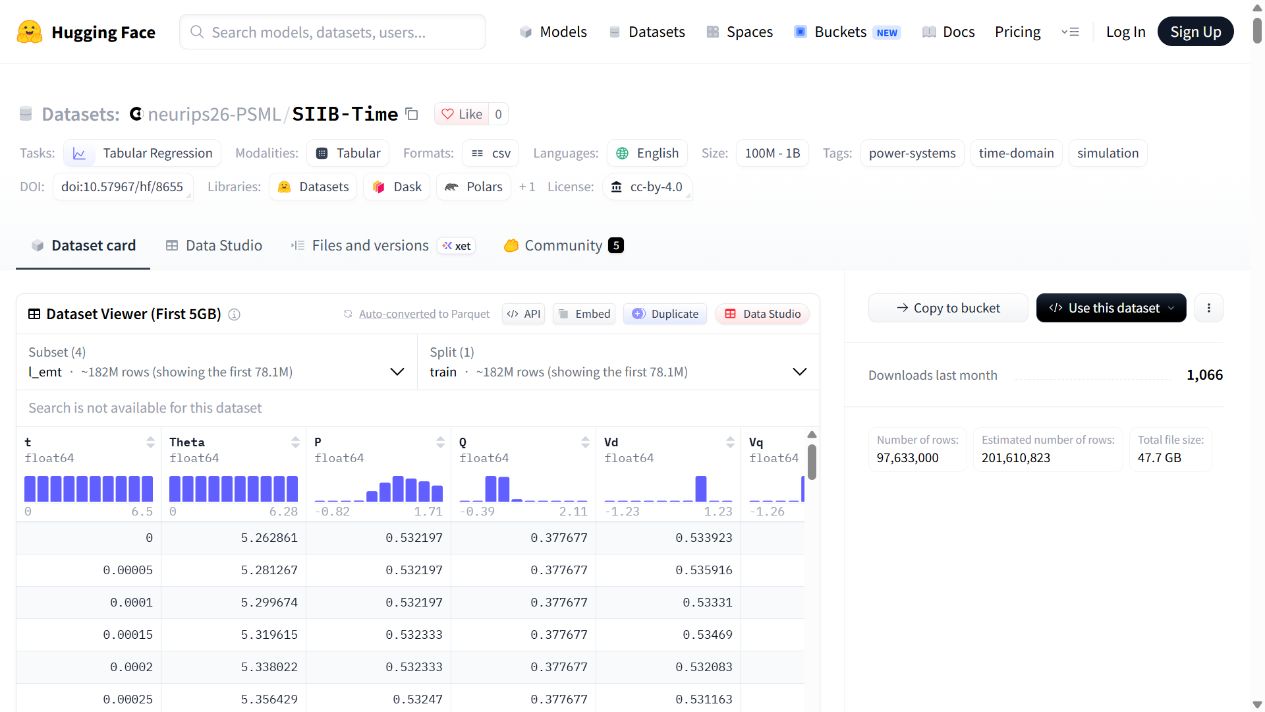The width and height of the screenshot is (1265, 712).
Task: Click the P column histogram
Action: click(x=379, y=488)
